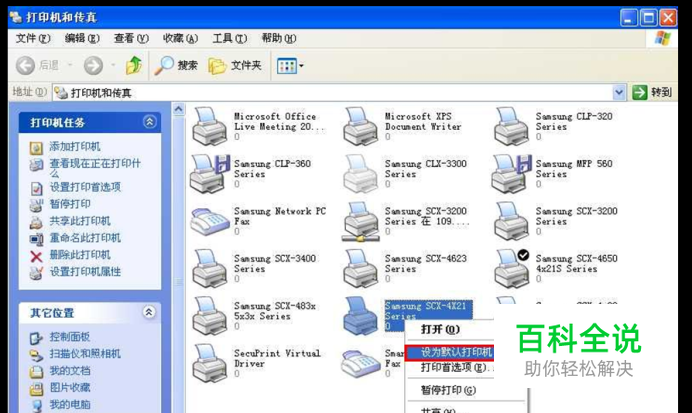
Task: Select Samsung SCX-4650 4x21S Series printer icon
Action: [511, 269]
